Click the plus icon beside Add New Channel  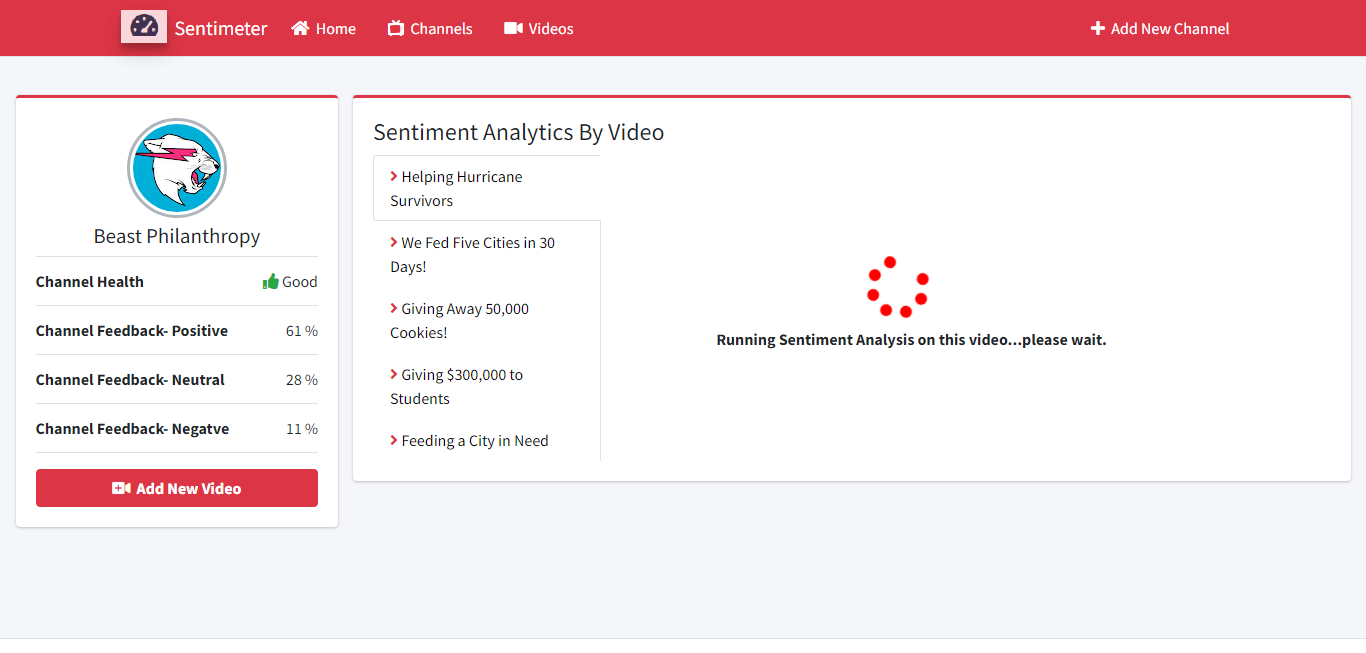pyautogui.click(x=1098, y=29)
